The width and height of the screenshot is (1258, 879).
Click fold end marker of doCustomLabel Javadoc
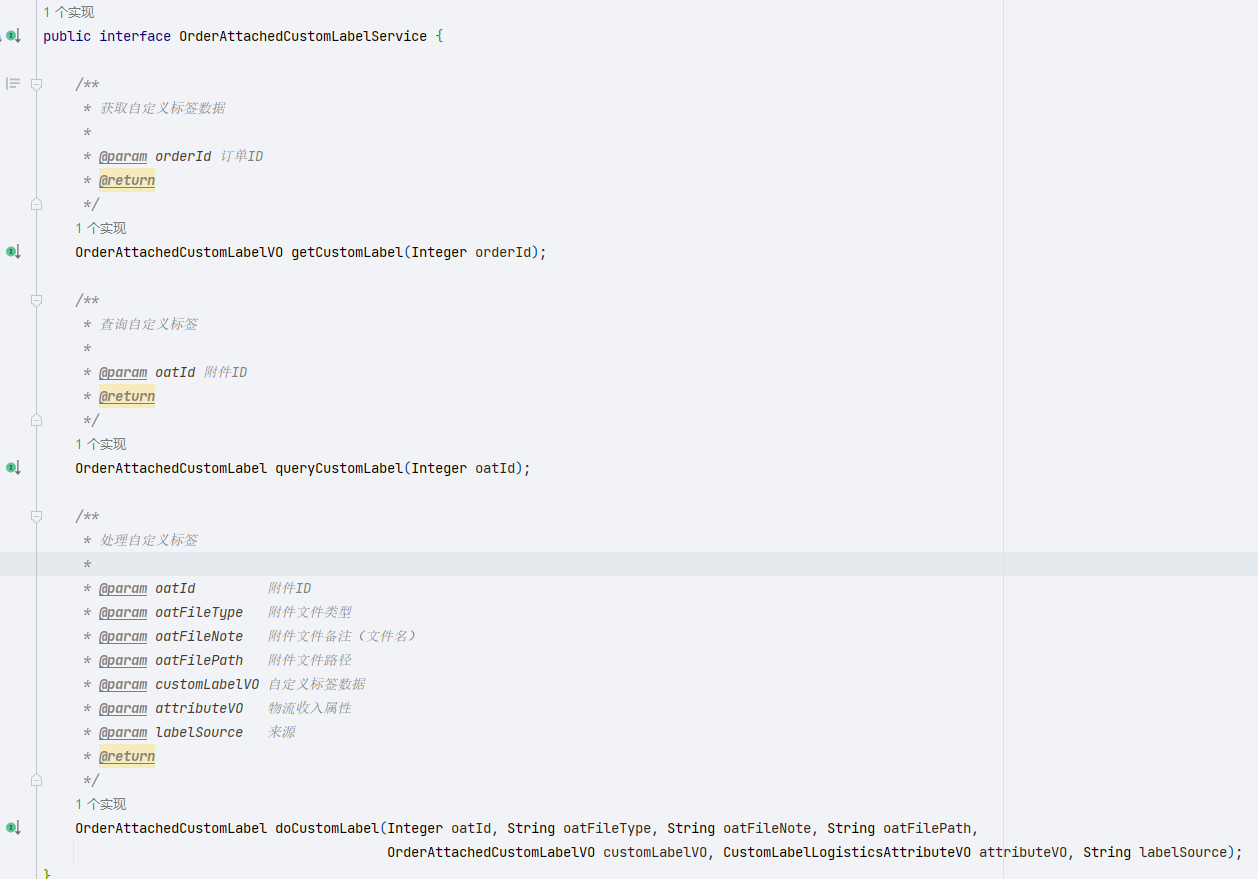[37, 780]
